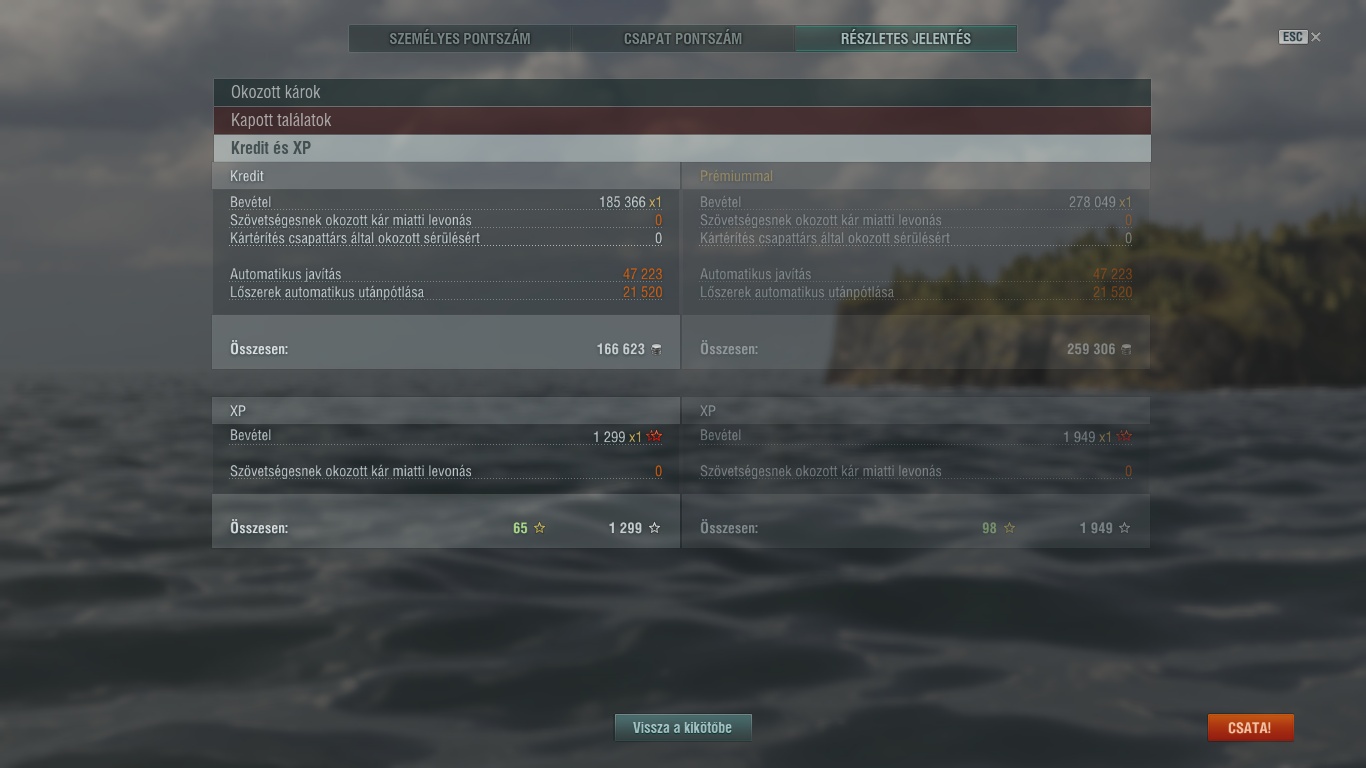Click the Prémiummal column header
1366x768 pixels.
pos(736,176)
